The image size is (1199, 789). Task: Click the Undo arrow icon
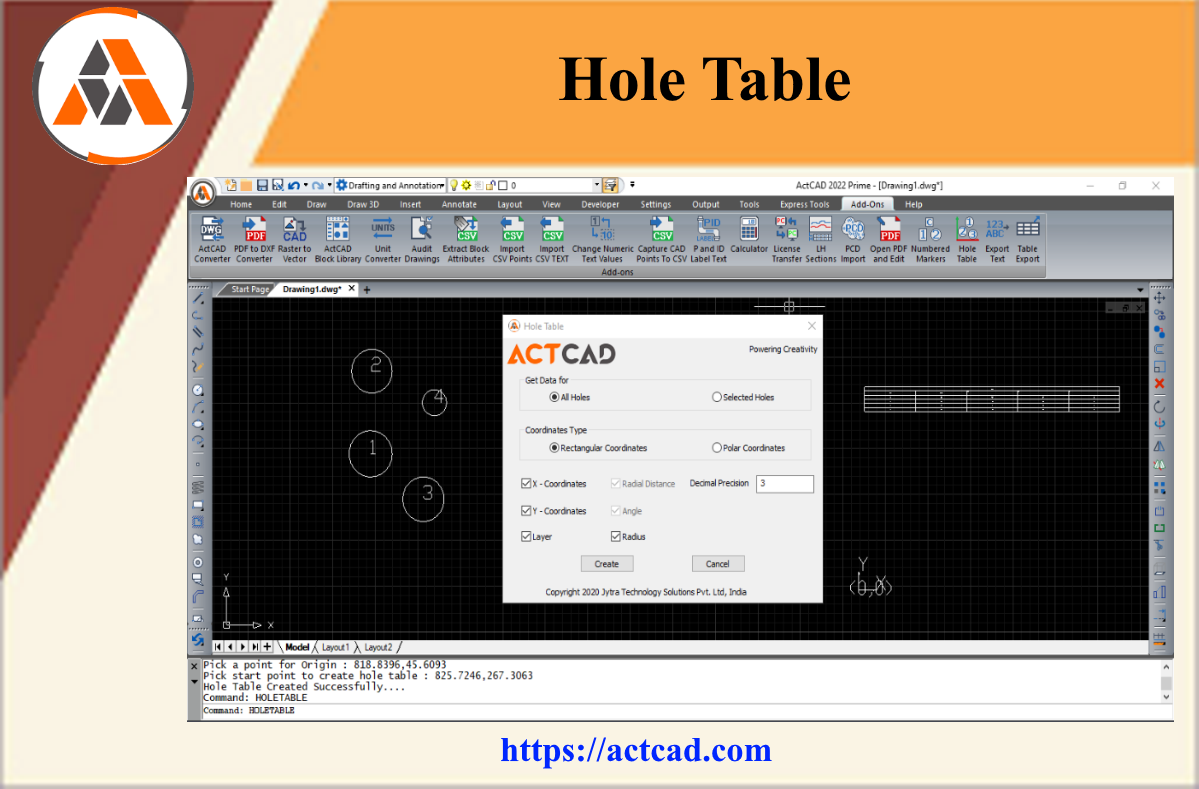pyautogui.click(x=294, y=185)
